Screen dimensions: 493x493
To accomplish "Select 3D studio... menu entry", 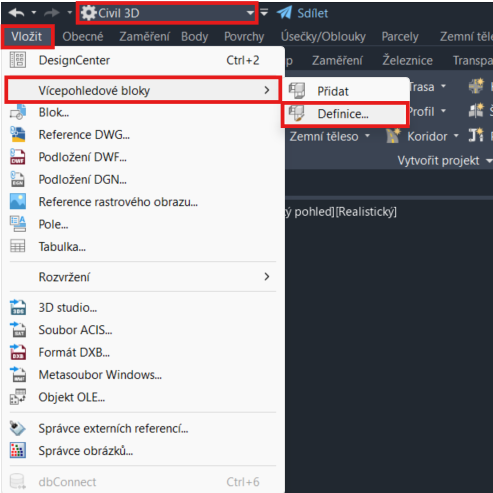I will tap(143, 307).
